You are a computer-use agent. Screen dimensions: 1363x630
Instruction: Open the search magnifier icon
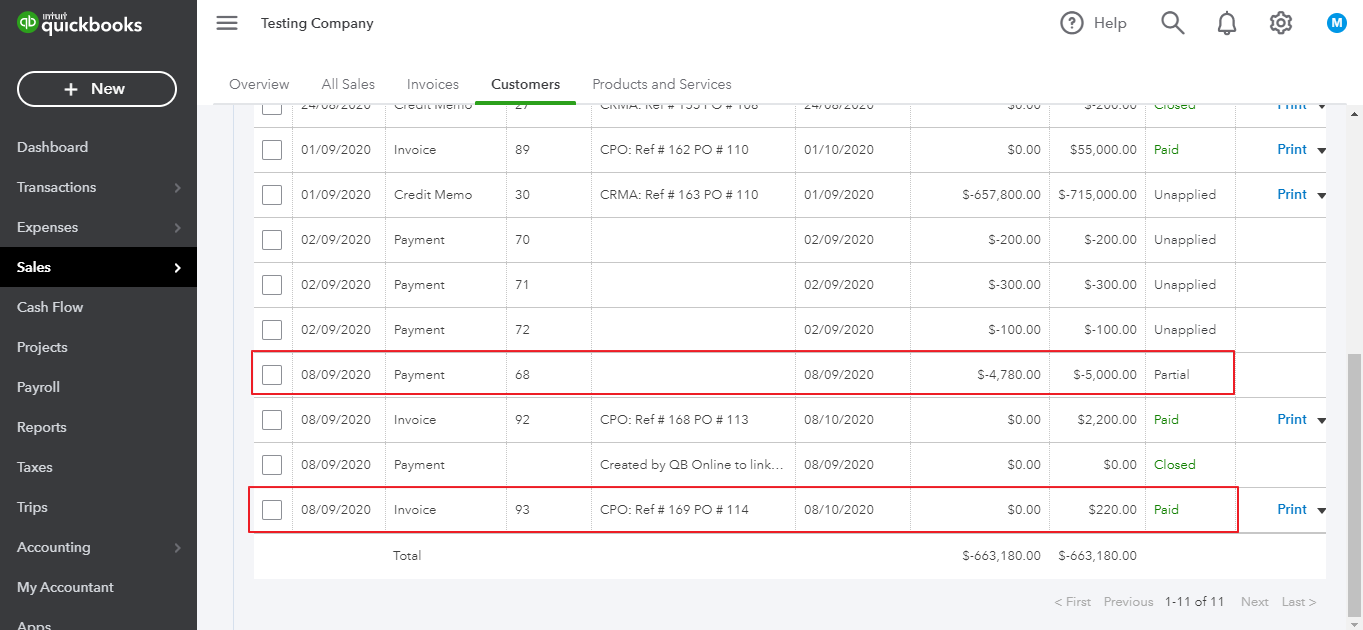[1172, 23]
